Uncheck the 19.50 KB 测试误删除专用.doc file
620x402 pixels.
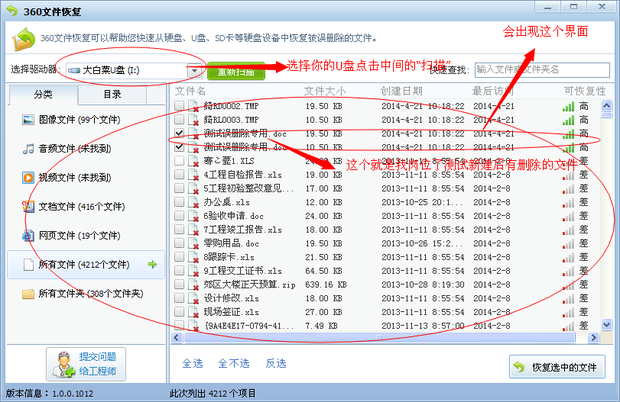179,133
